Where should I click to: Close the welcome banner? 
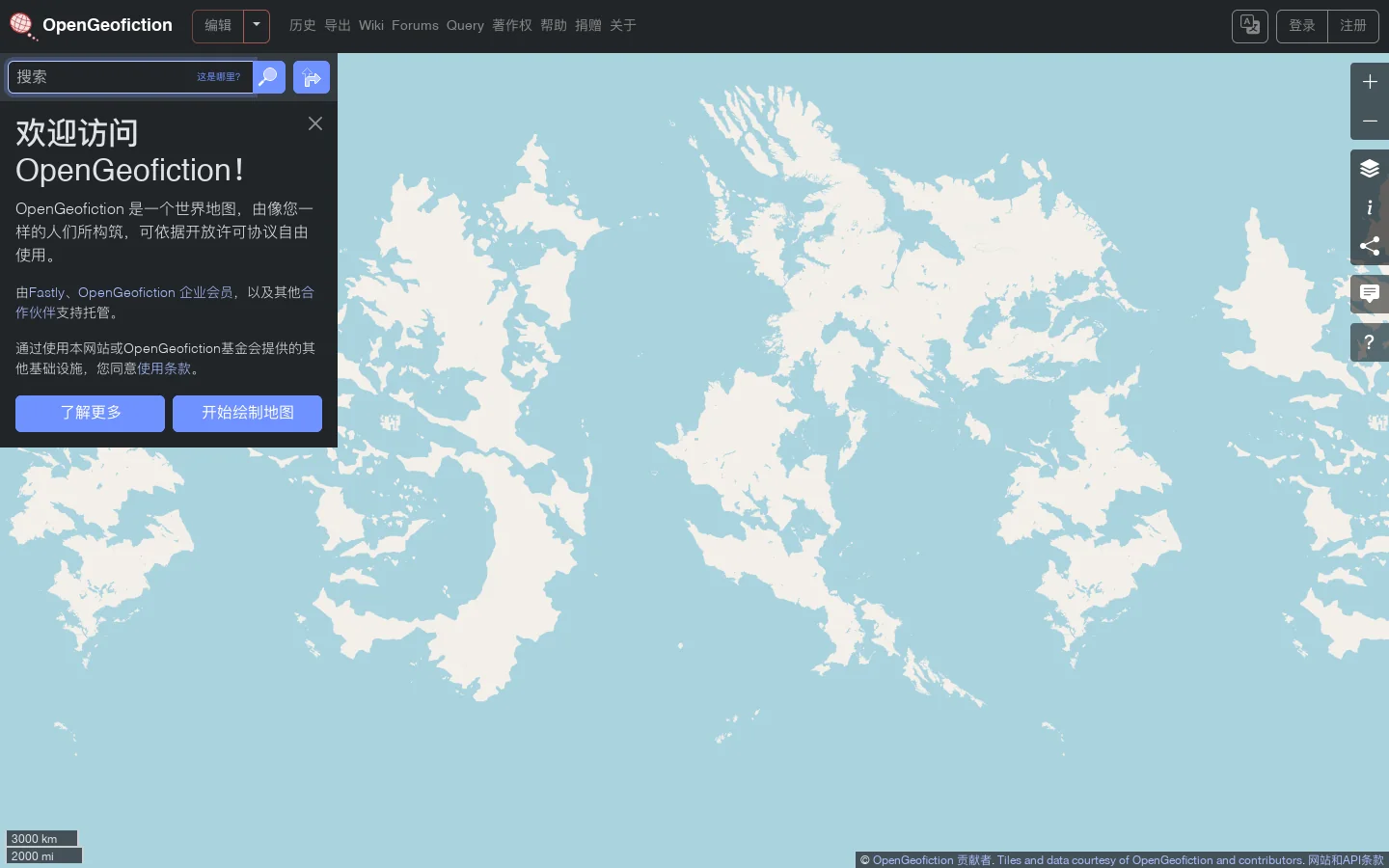point(315,123)
